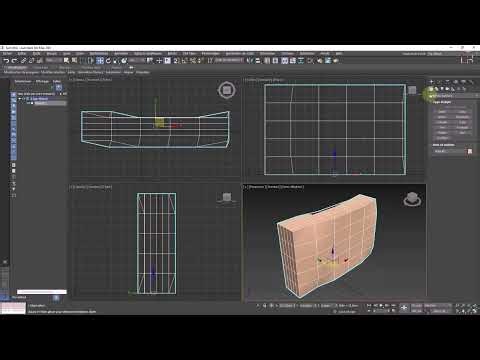Screen dimensions: 480x360
Task: Redo the action in the main toolbar
Action: pos(14,61)
